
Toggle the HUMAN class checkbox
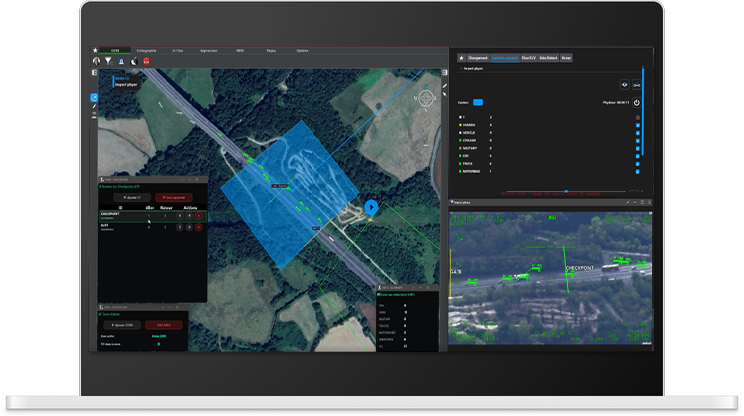(x=637, y=125)
